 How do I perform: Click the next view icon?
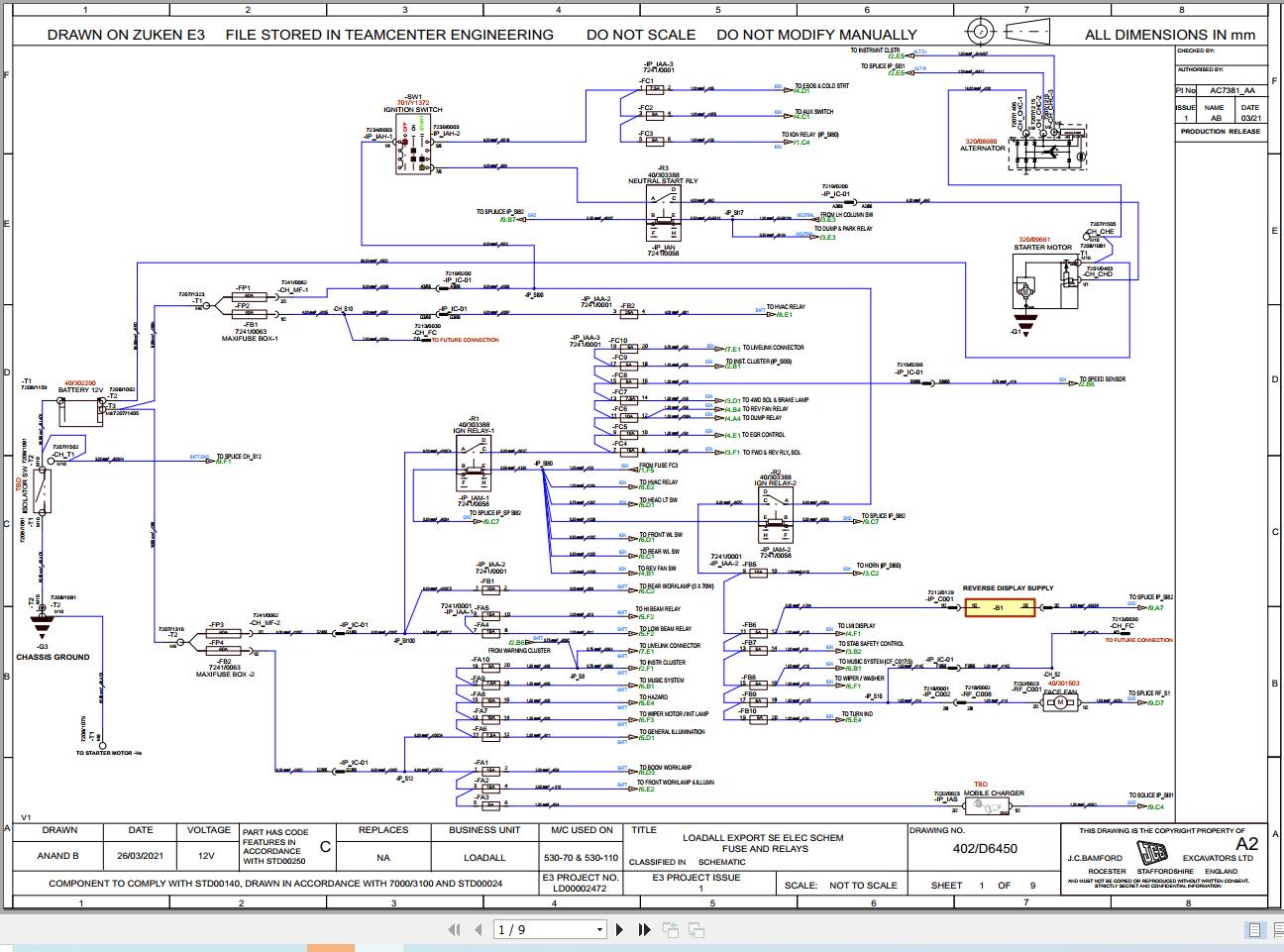tap(695, 929)
